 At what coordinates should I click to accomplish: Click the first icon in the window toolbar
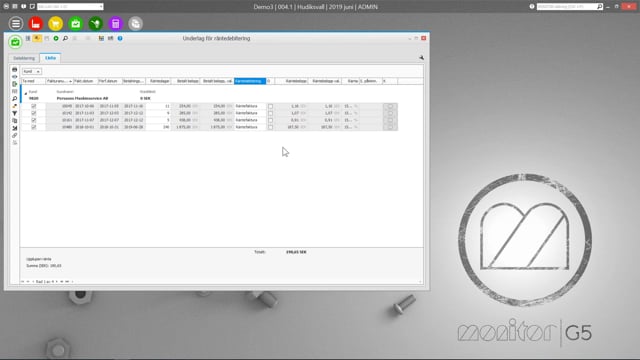point(28,38)
